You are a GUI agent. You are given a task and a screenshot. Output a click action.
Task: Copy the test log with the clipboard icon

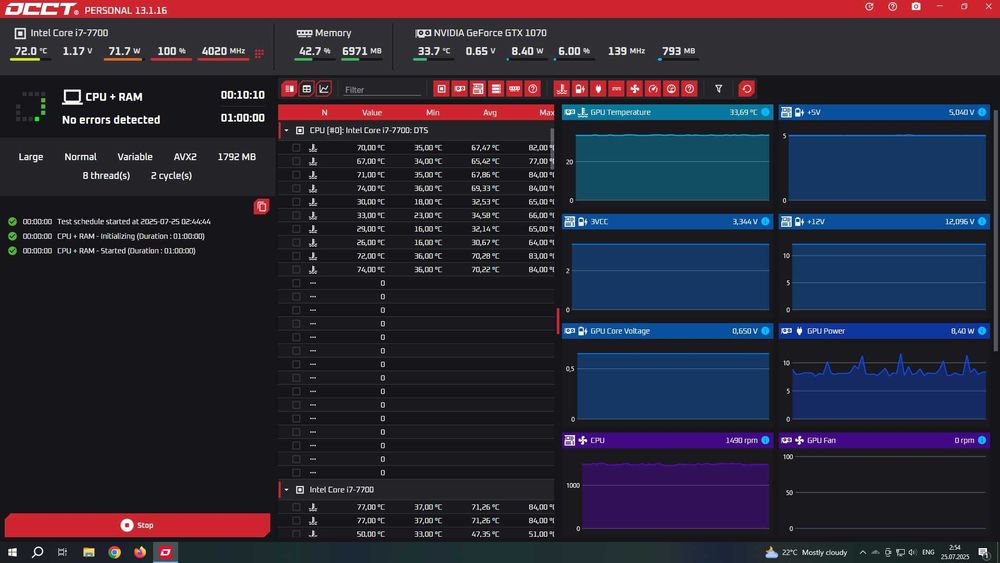[x=261, y=207]
